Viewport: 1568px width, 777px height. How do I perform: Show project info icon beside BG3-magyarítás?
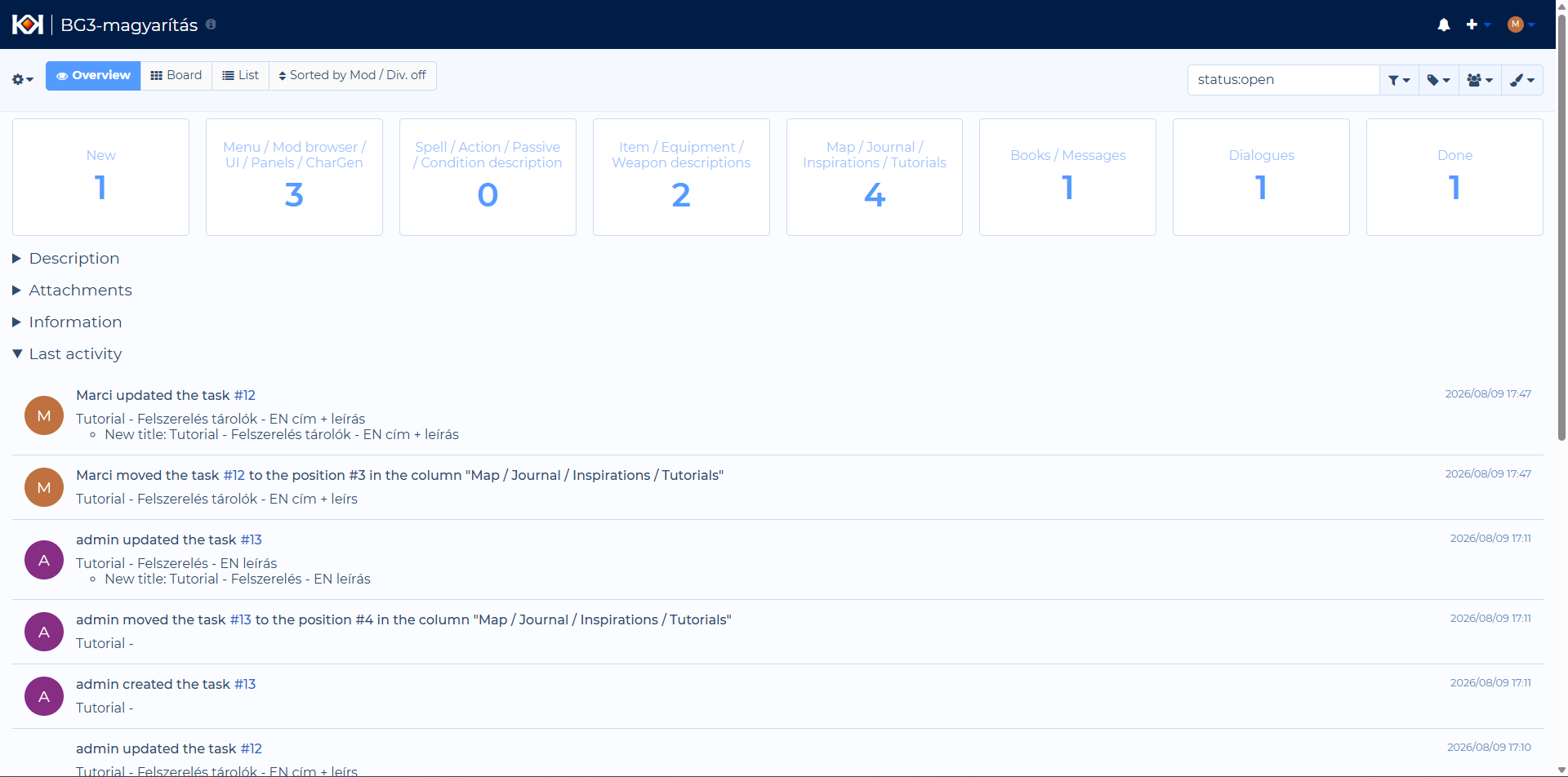[211, 24]
